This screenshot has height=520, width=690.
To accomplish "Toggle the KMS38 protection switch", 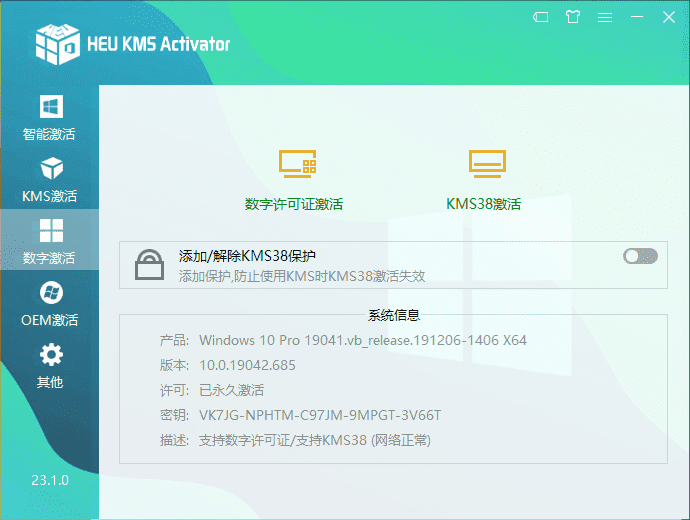I will coord(640,256).
